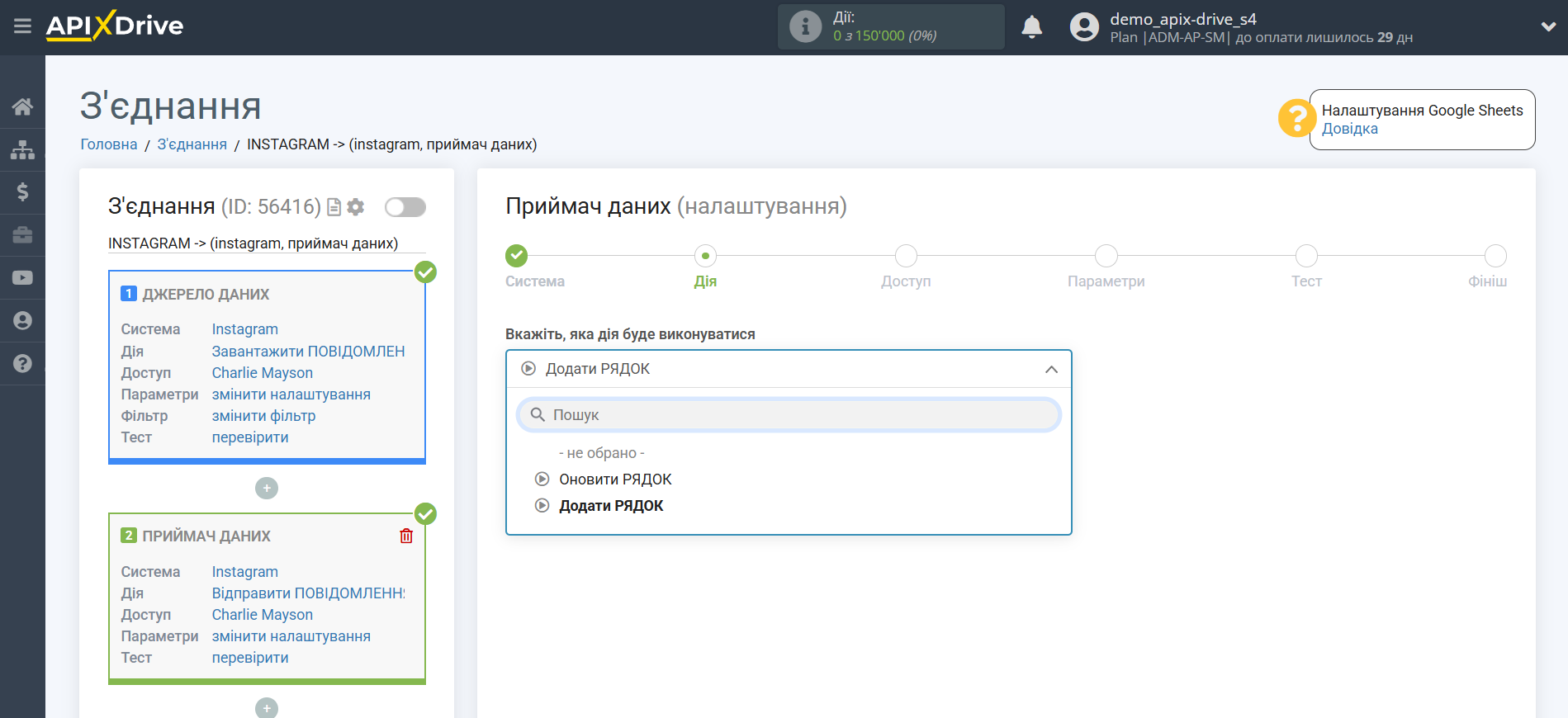Click the 'Довідка' help link
The width and height of the screenshot is (1568, 718).
coord(1349,129)
